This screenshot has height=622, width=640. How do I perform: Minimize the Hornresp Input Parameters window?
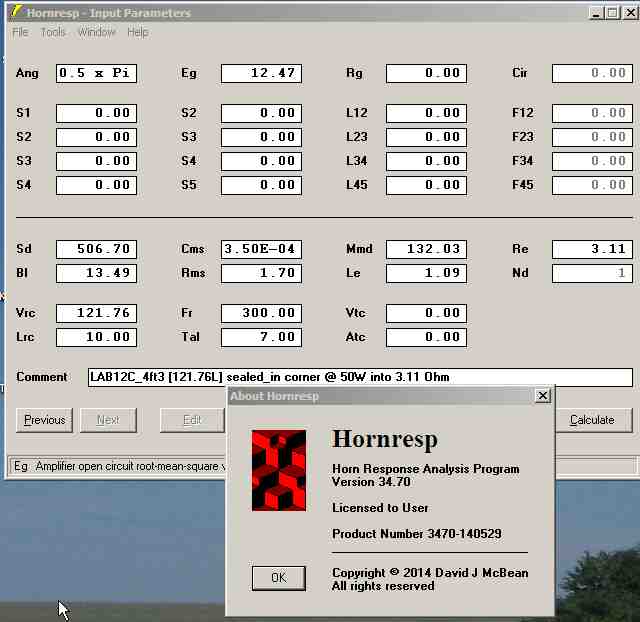click(x=596, y=13)
